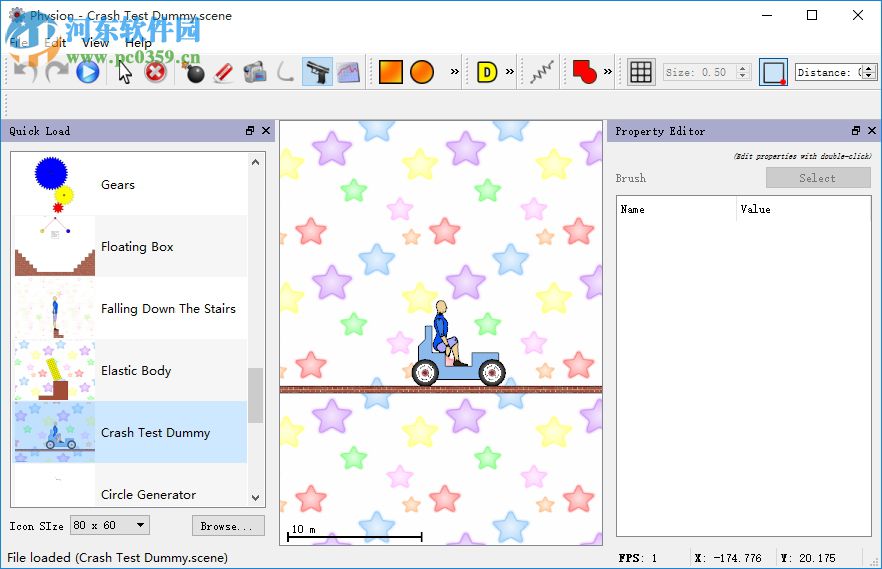Load the Circle Generator scene

coord(130,484)
